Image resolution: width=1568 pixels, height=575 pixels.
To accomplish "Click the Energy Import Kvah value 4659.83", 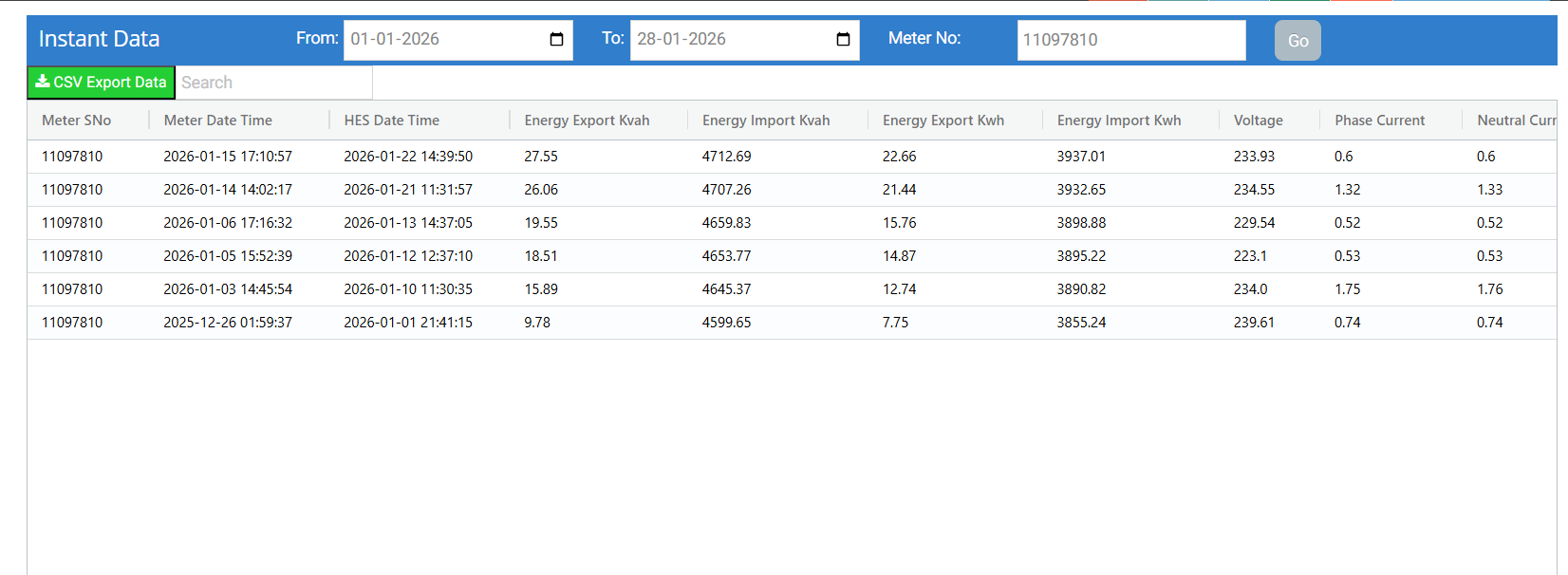I will (x=726, y=223).
